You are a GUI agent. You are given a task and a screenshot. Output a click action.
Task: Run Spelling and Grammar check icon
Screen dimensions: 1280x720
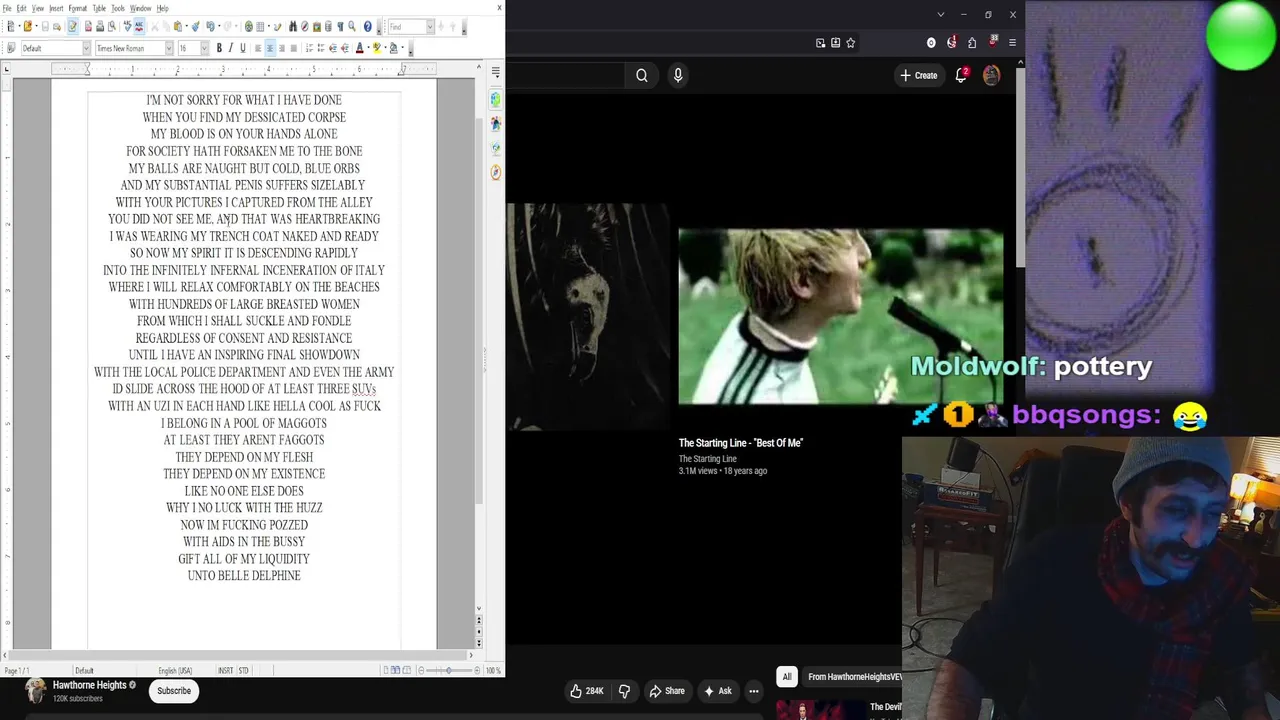128,27
